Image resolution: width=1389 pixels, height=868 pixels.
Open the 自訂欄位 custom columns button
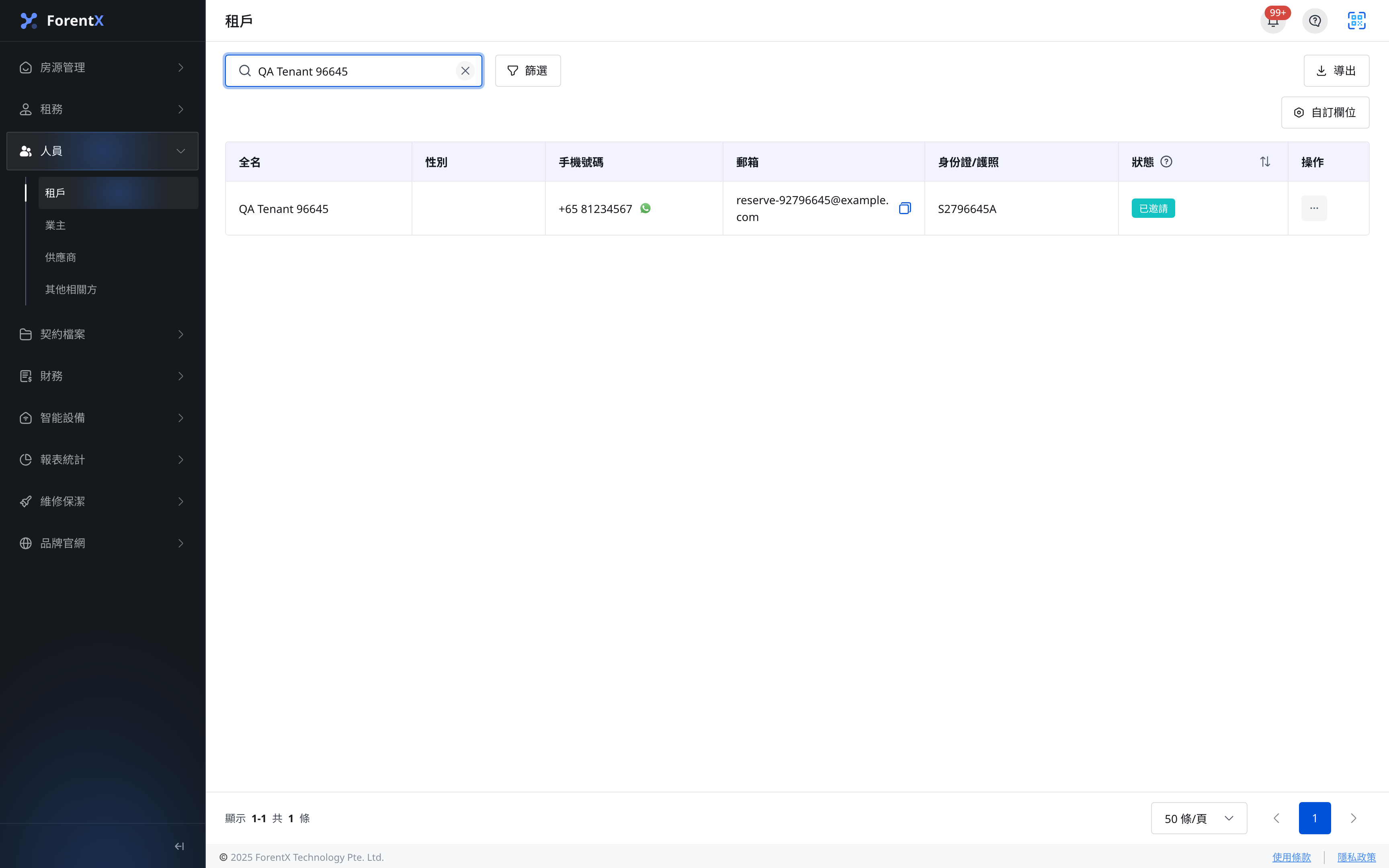point(1325,113)
